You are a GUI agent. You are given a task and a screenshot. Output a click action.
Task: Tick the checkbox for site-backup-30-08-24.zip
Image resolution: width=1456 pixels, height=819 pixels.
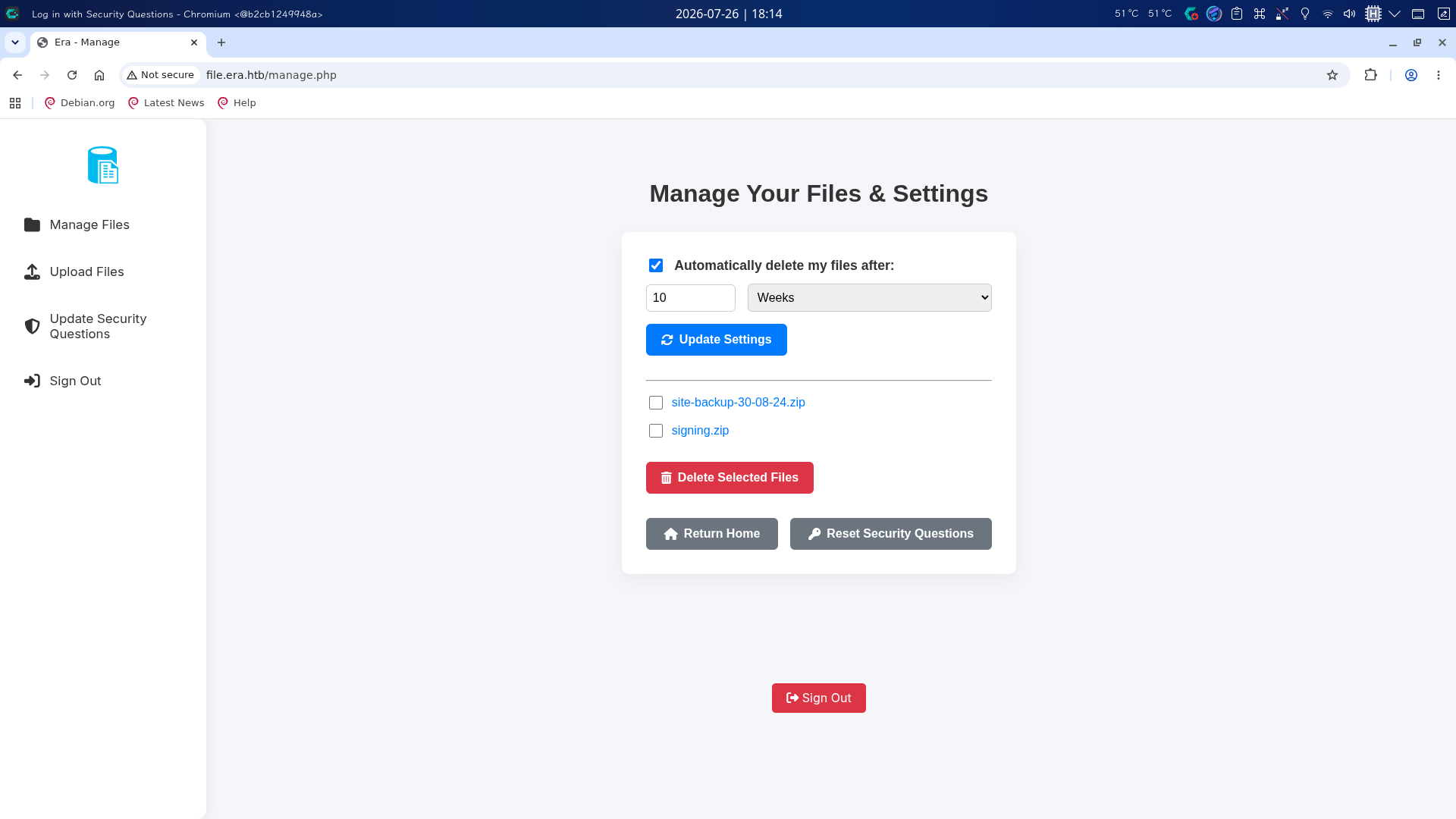click(x=656, y=403)
